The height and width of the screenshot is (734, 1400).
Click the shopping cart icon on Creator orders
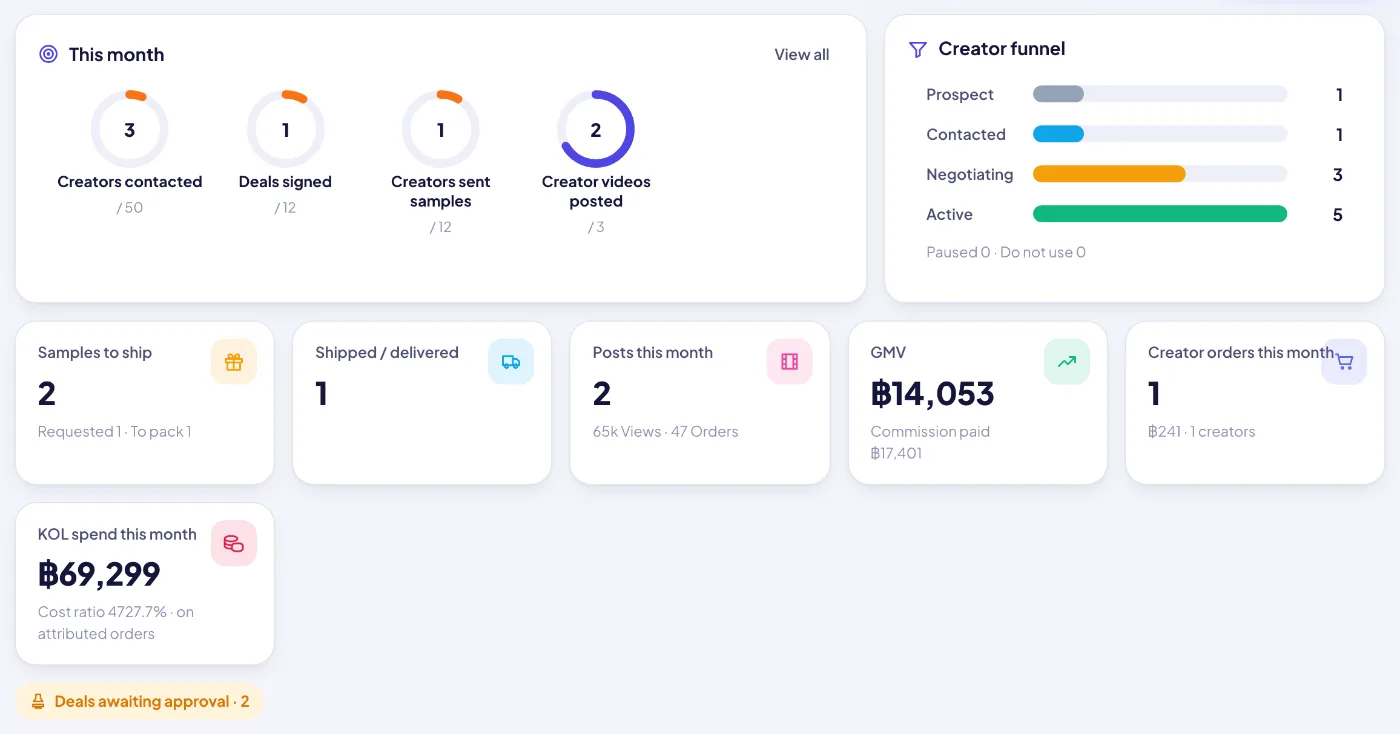pos(1345,362)
